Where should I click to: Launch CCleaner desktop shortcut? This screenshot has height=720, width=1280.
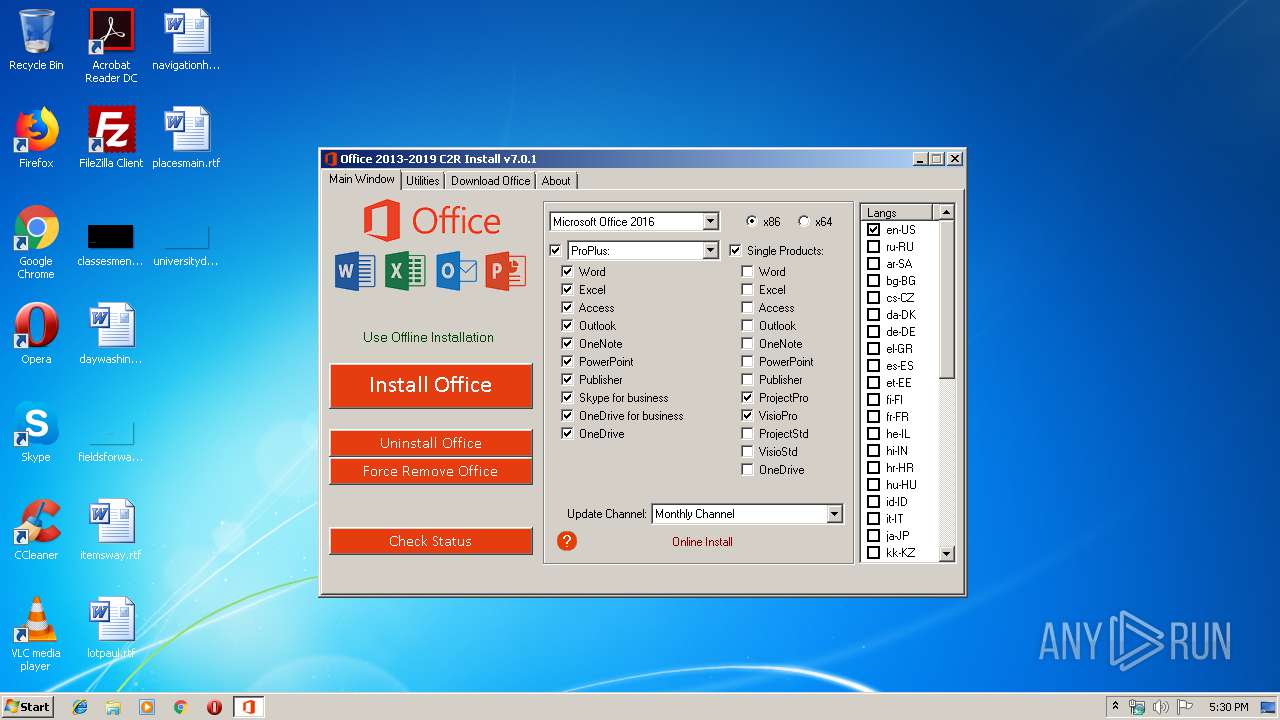tap(36, 530)
